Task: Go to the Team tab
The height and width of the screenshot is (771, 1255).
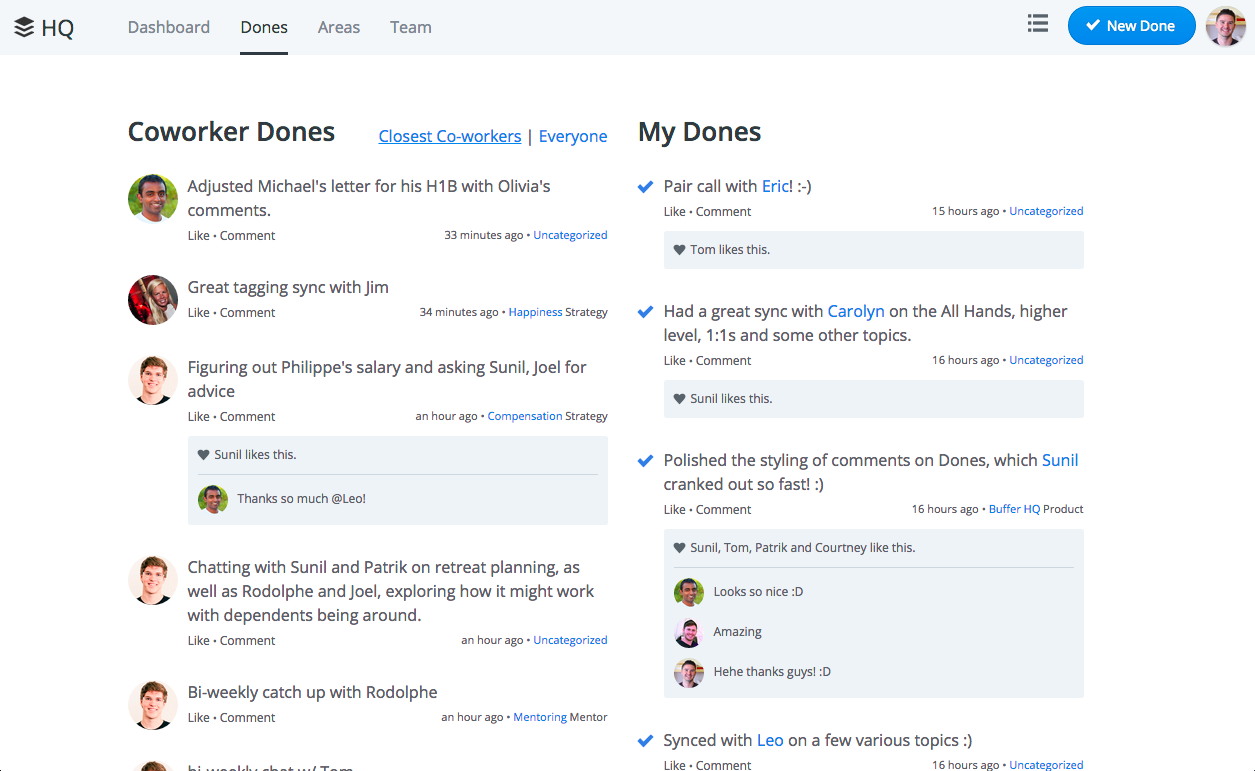Action: click(x=410, y=27)
